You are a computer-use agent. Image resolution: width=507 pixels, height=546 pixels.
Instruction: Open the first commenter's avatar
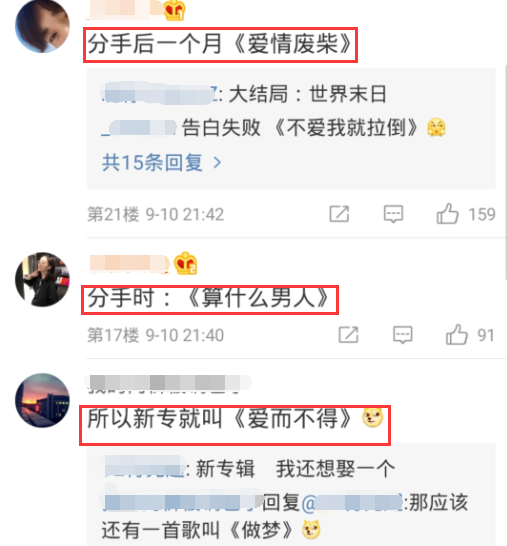pyautogui.click(x=42, y=26)
